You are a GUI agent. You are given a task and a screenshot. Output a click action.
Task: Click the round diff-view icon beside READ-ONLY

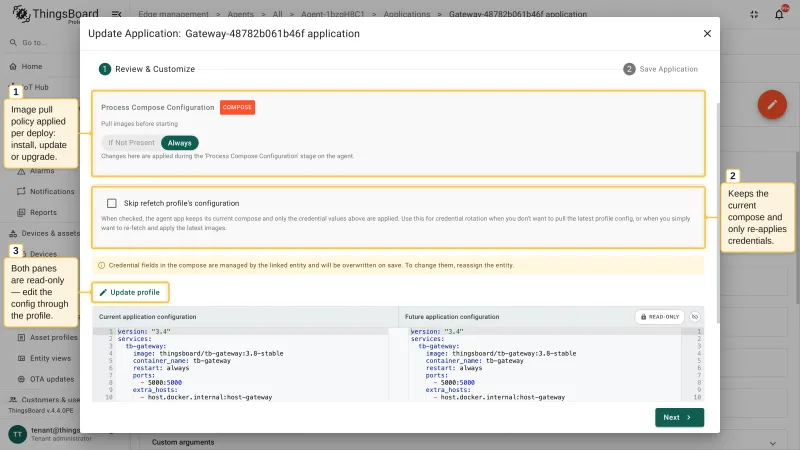click(694, 317)
